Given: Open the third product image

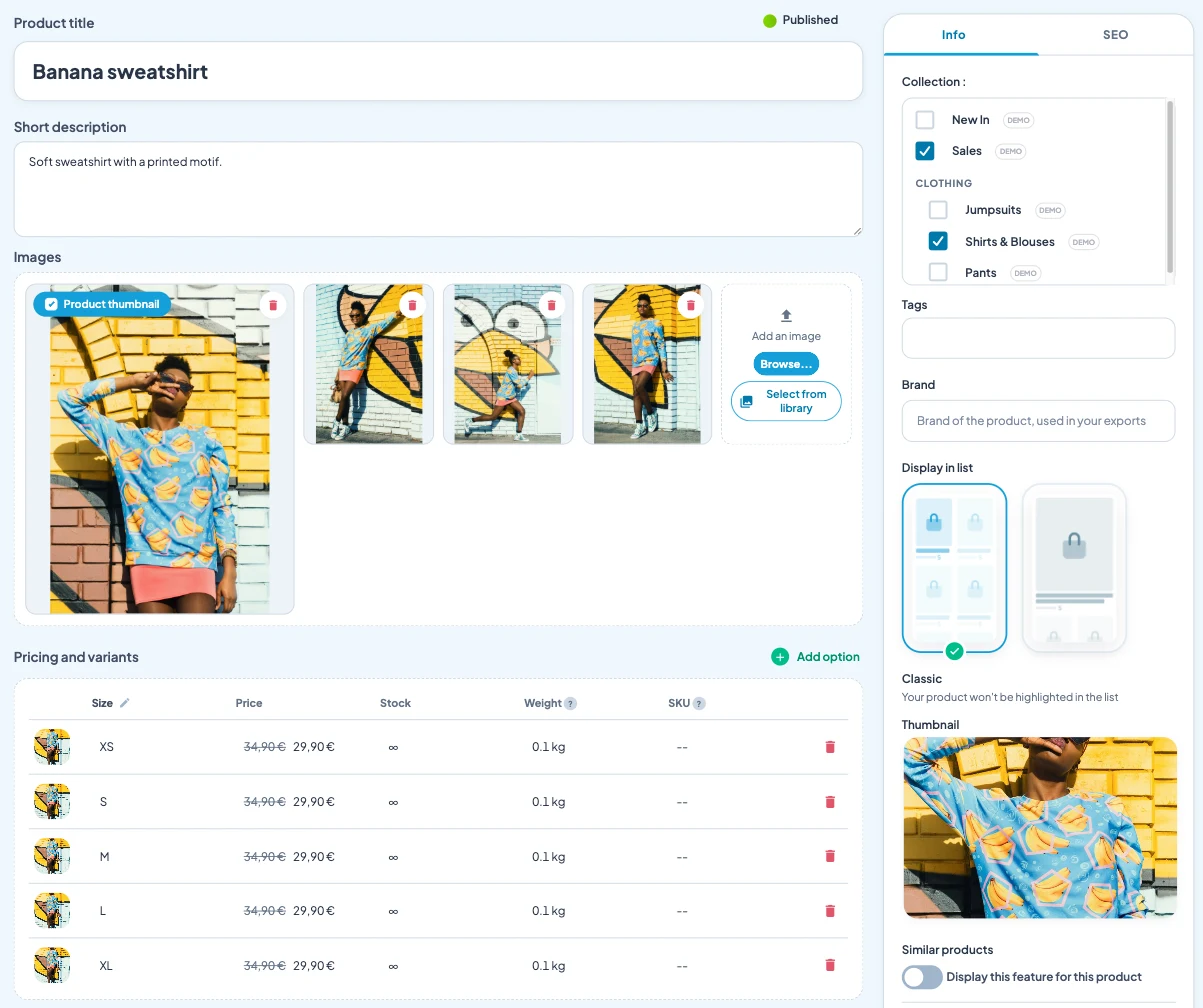Looking at the screenshot, I should click(x=508, y=364).
